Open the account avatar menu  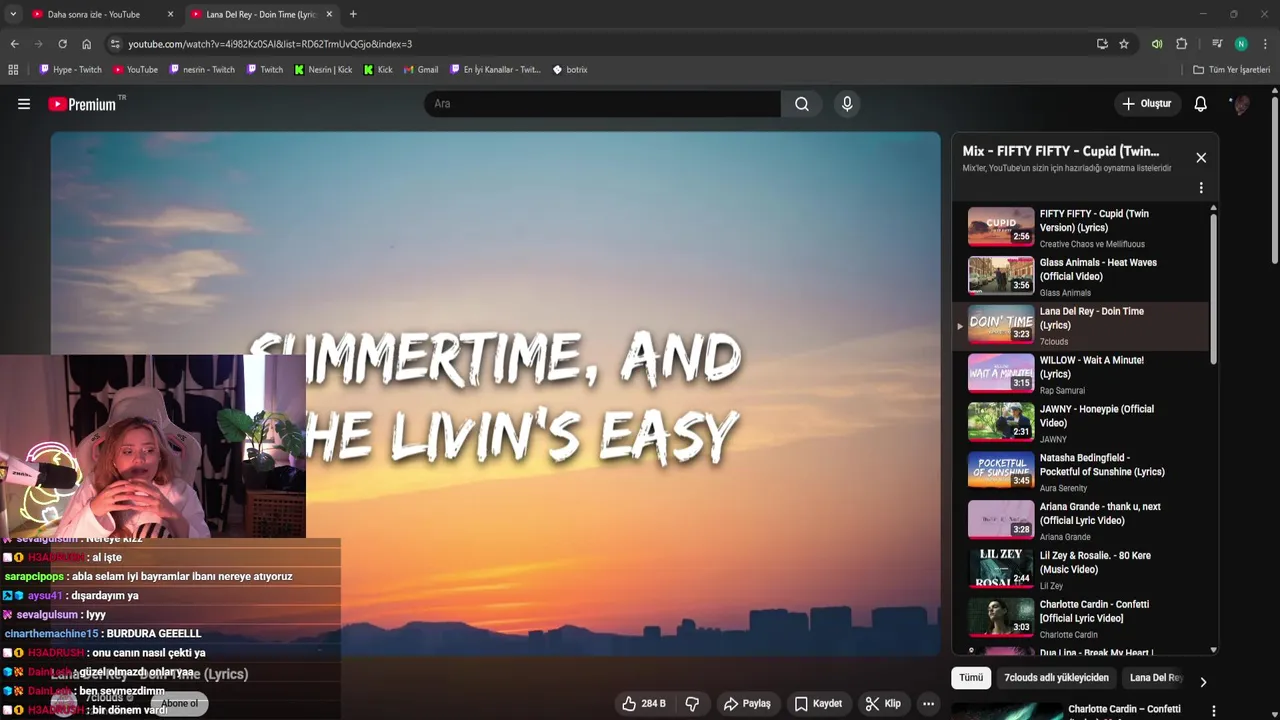[x=1240, y=104]
